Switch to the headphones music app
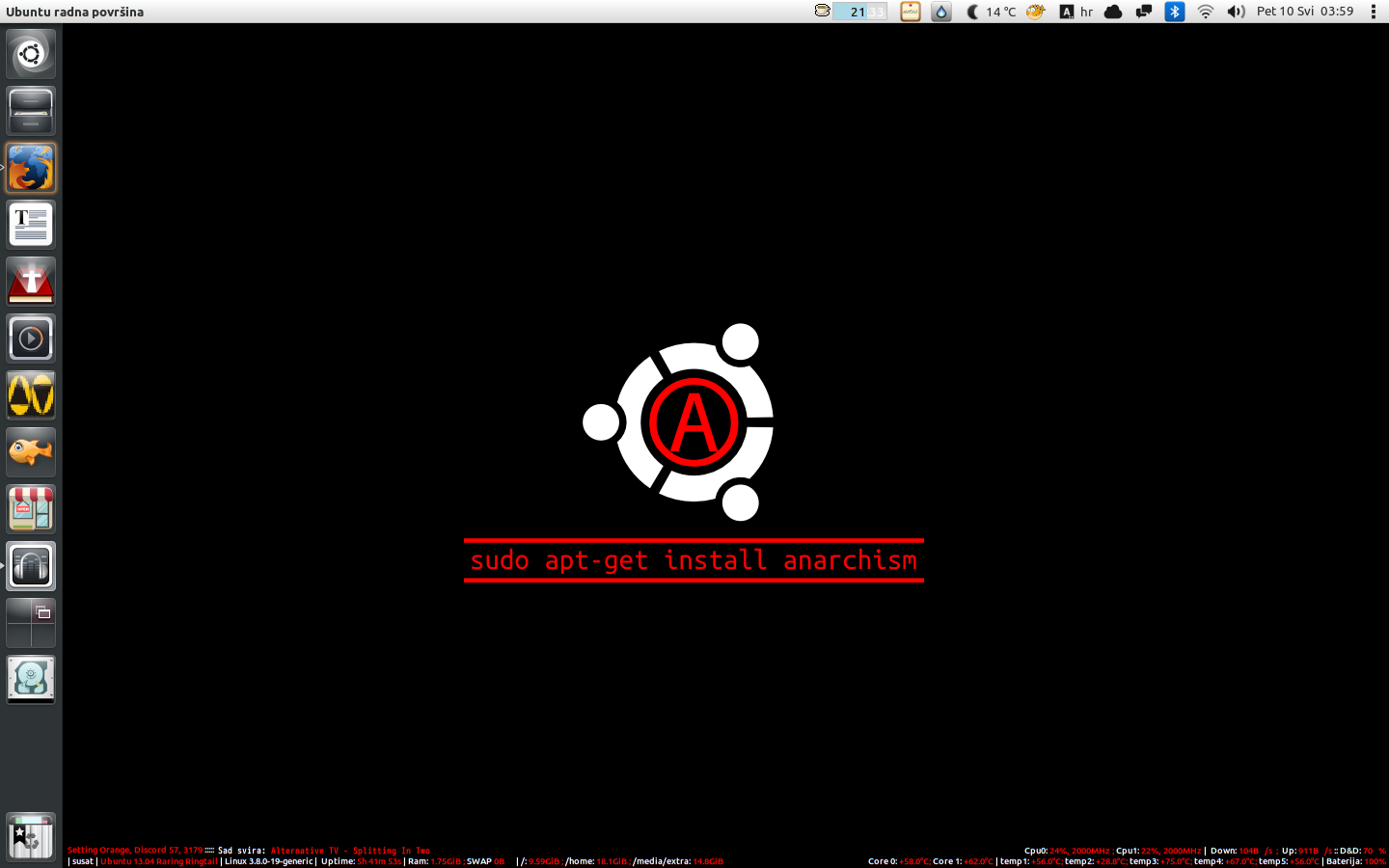Image resolution: width=1389 pixels, height=868 pixels. (31, 566)
